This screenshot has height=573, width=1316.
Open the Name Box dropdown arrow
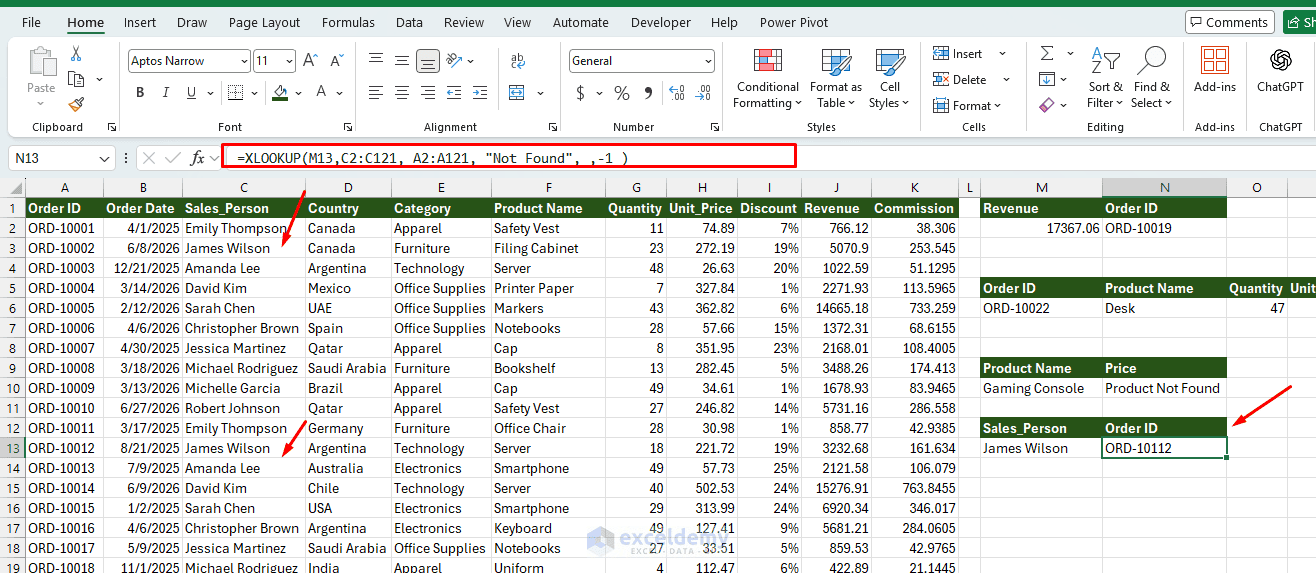click(105, 158)
